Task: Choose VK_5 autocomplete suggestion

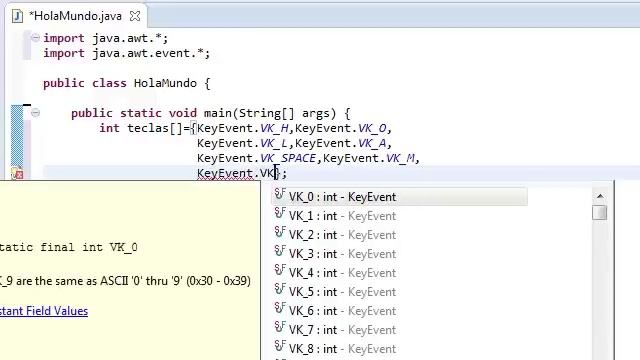Action: point(400,292)
